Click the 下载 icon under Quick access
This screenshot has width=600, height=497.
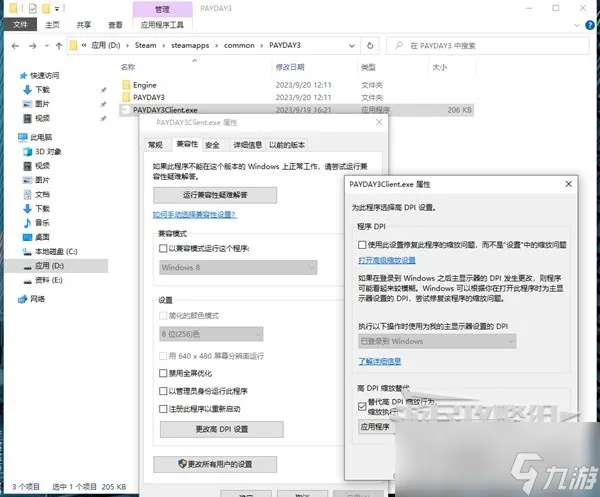[x=27, y=90]
